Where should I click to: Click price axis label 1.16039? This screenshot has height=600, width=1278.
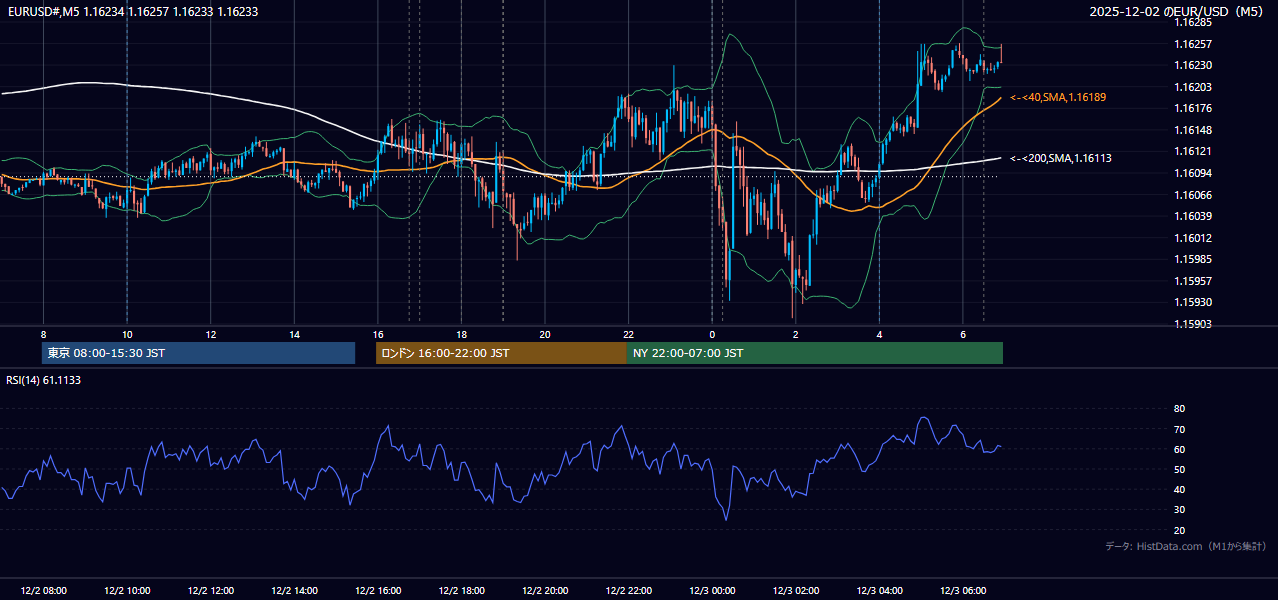1193,216
